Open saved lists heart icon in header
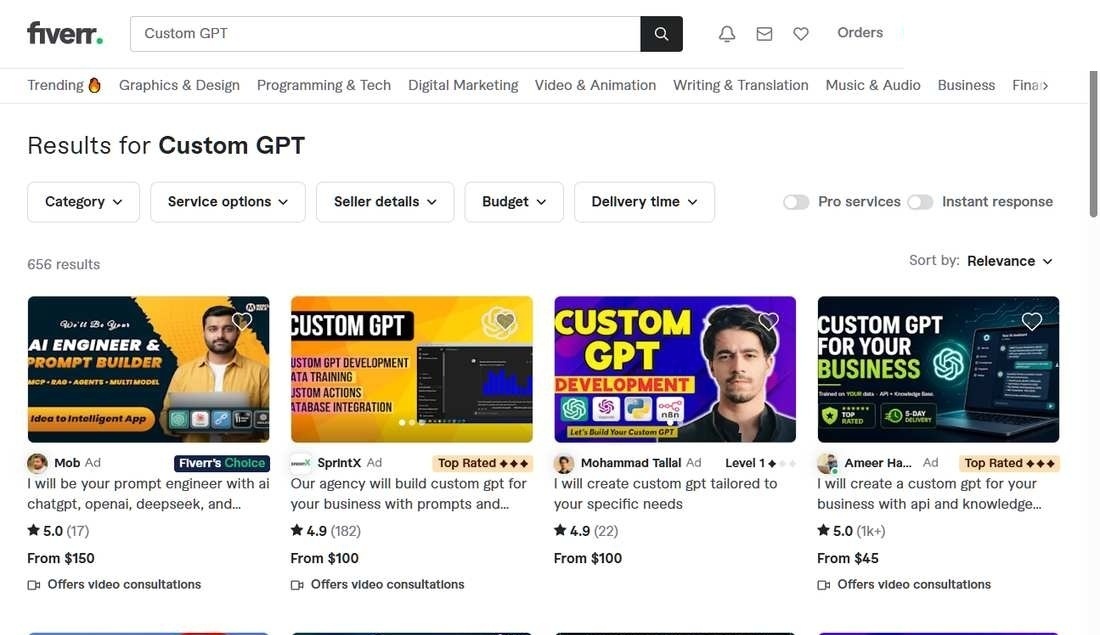1100x635 pixels. (x=800, y=34)
